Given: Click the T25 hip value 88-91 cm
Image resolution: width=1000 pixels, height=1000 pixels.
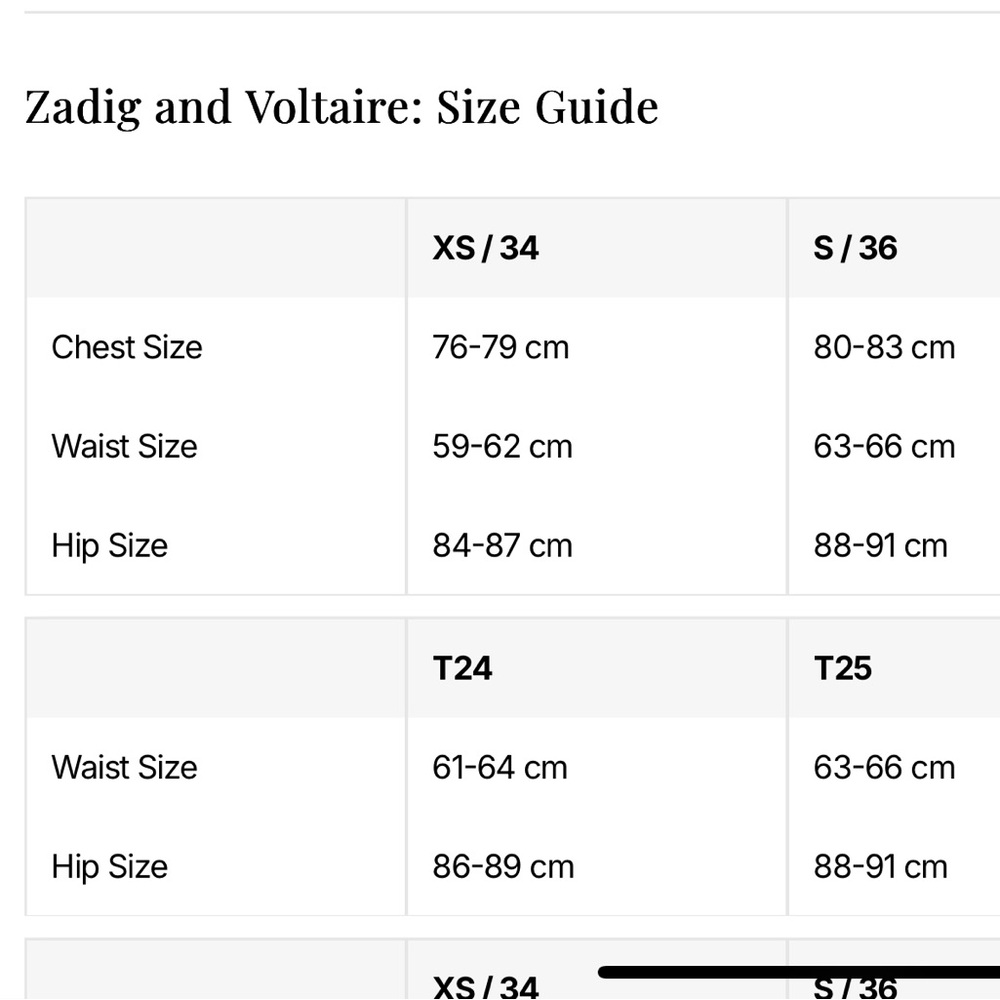Looking at the screenshot, I should coord(880,867).
